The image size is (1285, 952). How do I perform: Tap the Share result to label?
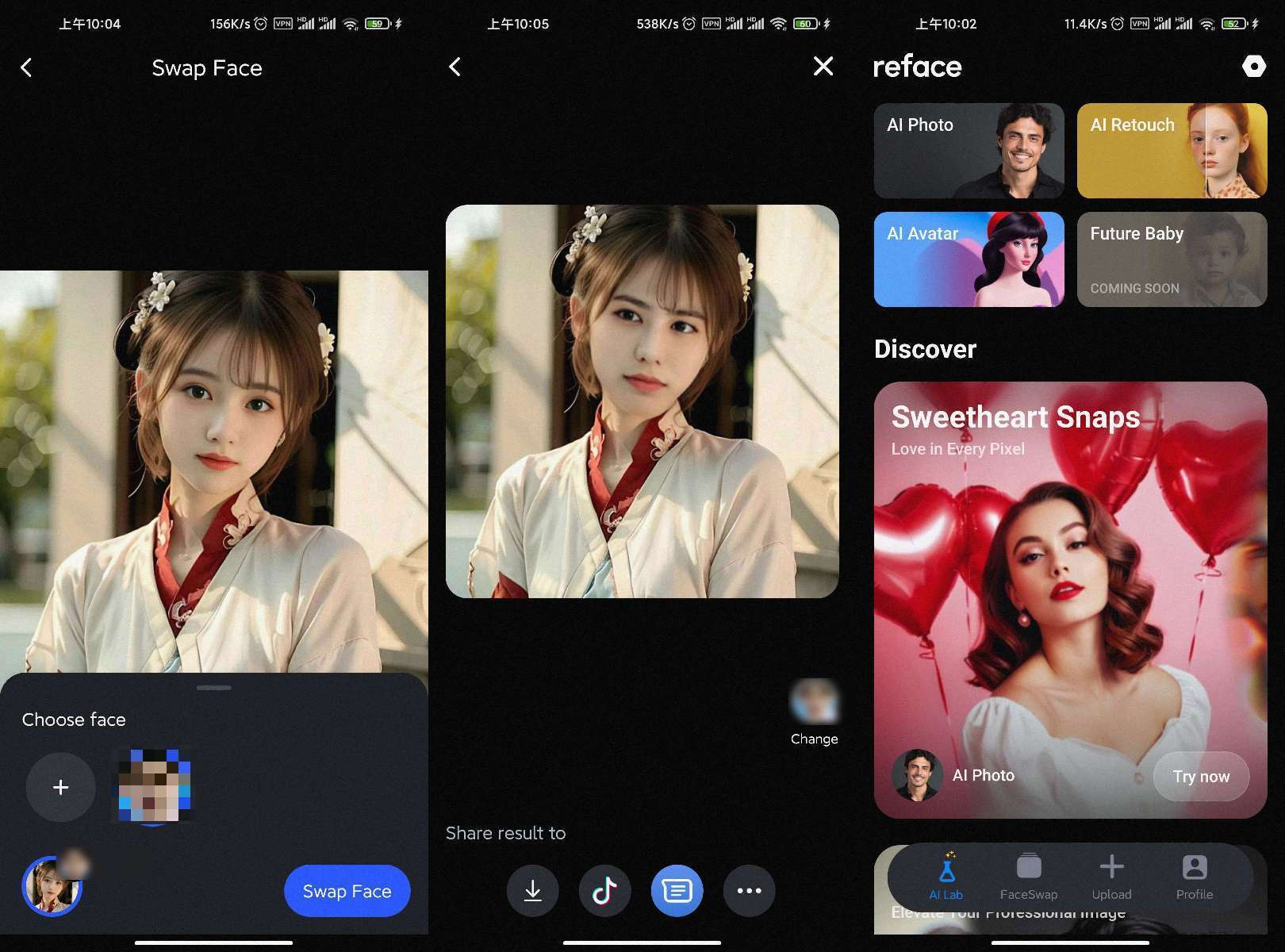[x=505, y=833]
